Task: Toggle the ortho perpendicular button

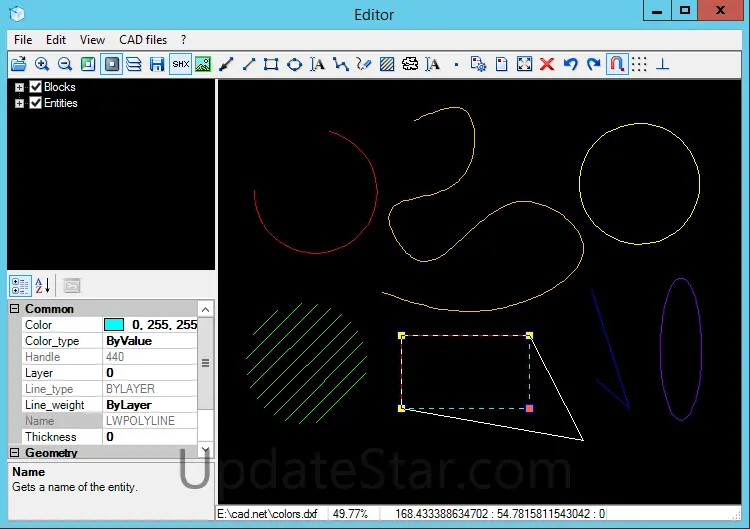Action: (x=662, y=64)
